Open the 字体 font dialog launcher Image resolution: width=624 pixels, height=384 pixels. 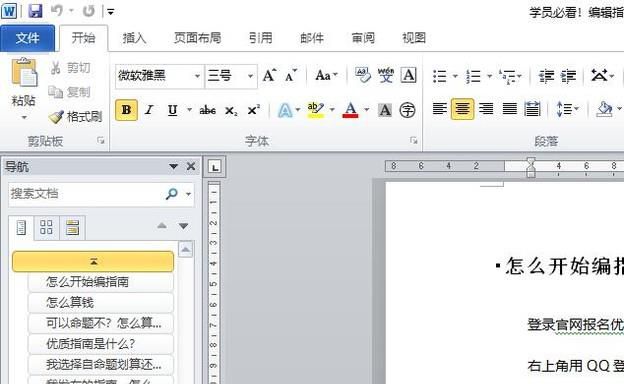pyautogui.click(x=414, y=140)
